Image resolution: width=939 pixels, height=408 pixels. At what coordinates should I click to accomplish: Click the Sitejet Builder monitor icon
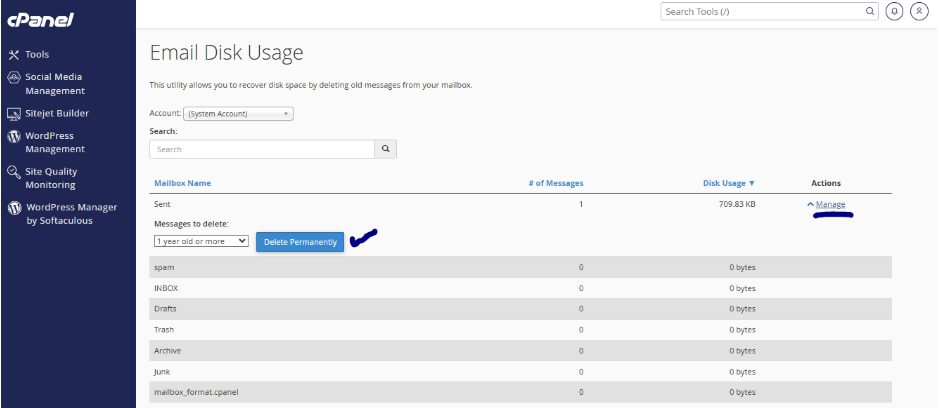[14, 114]
